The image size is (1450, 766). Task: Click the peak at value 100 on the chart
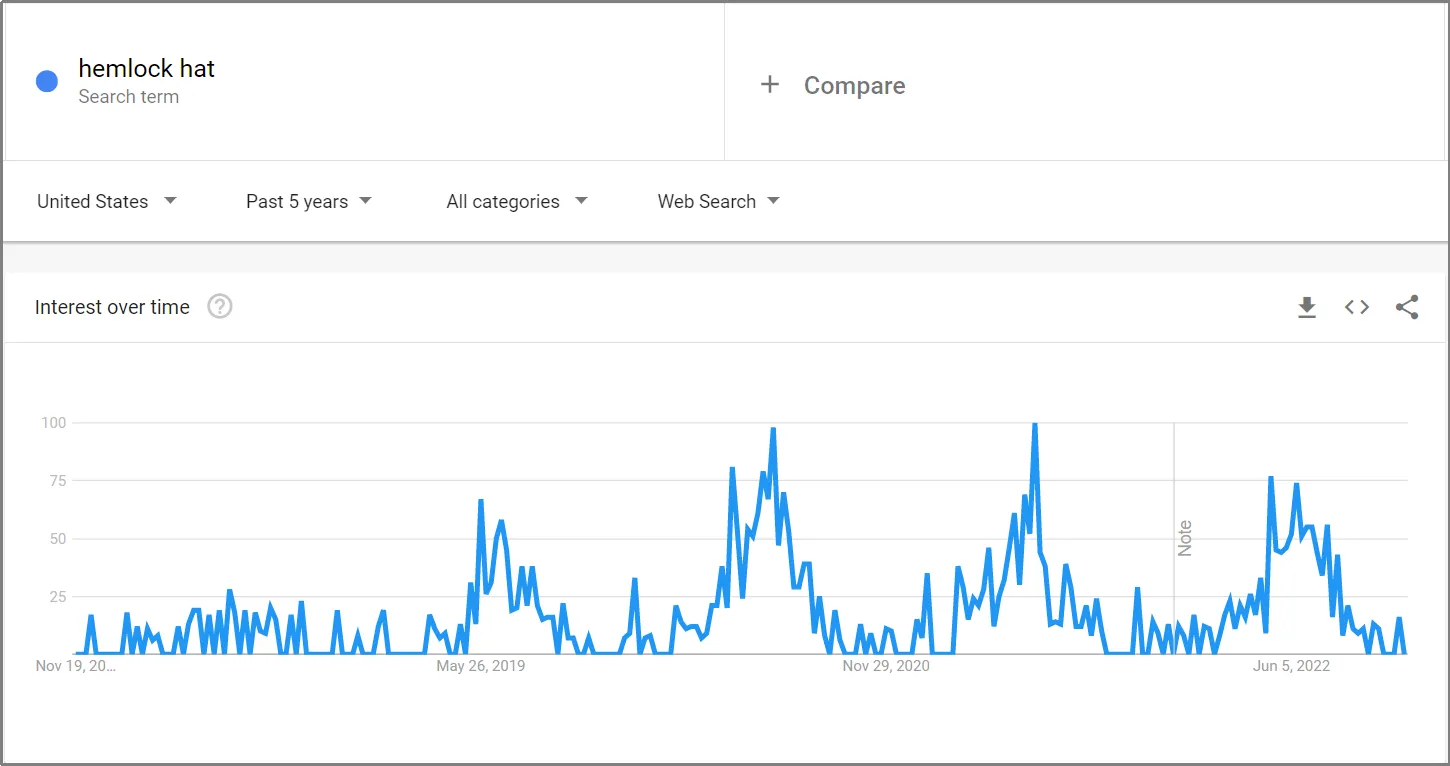click(1033, 423)
